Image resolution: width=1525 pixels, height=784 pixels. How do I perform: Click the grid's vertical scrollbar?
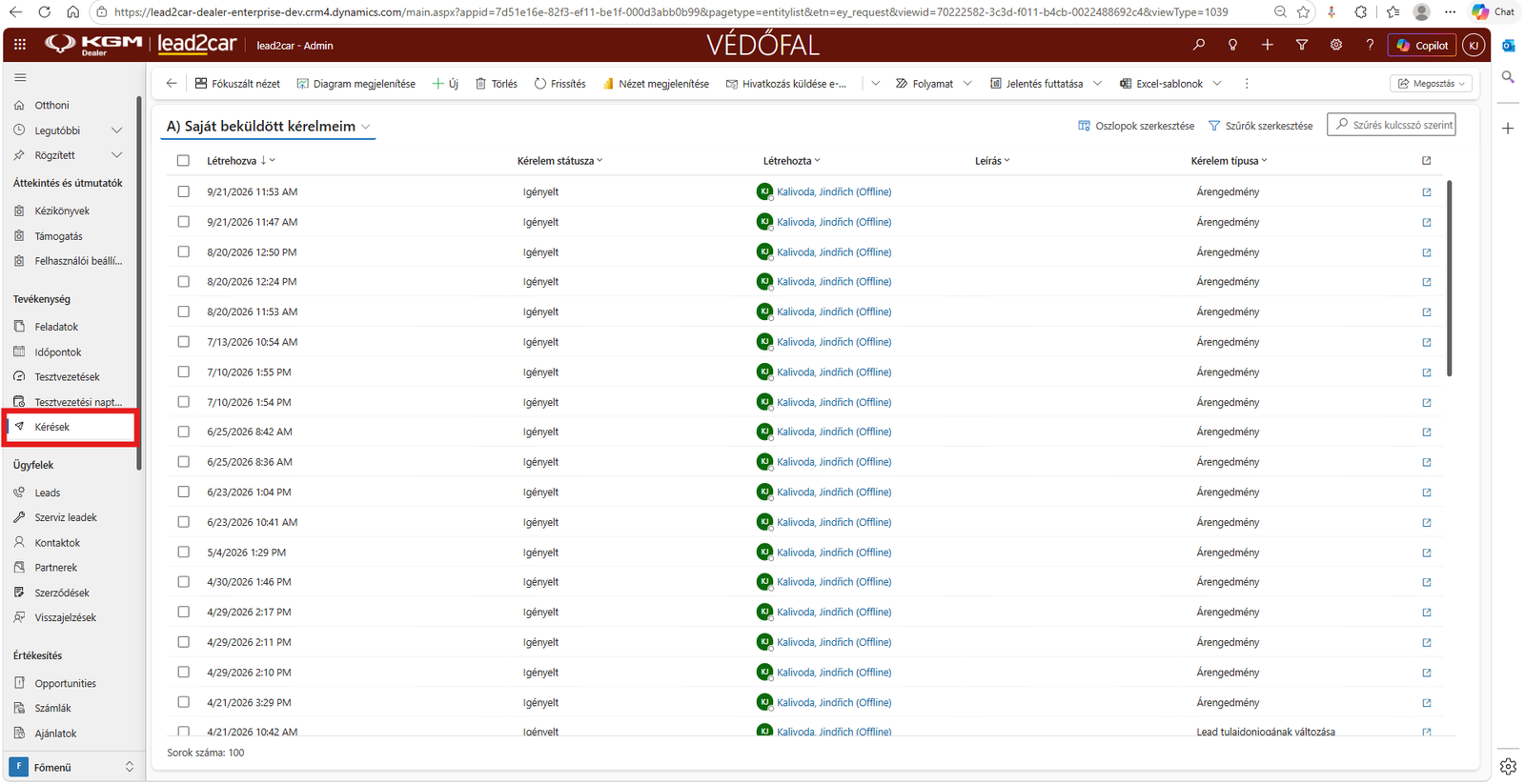tap(1449, 278)
